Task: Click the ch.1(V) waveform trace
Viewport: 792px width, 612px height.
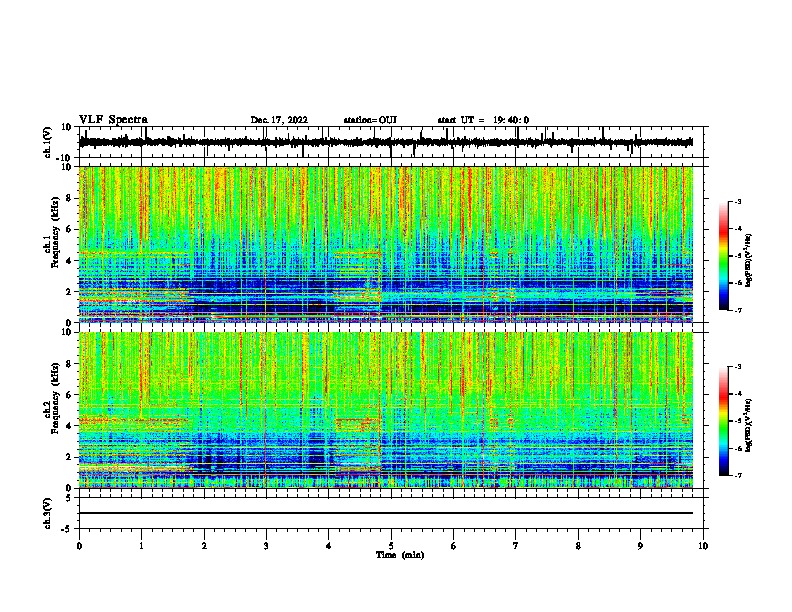Action: [x=386, y=142]
